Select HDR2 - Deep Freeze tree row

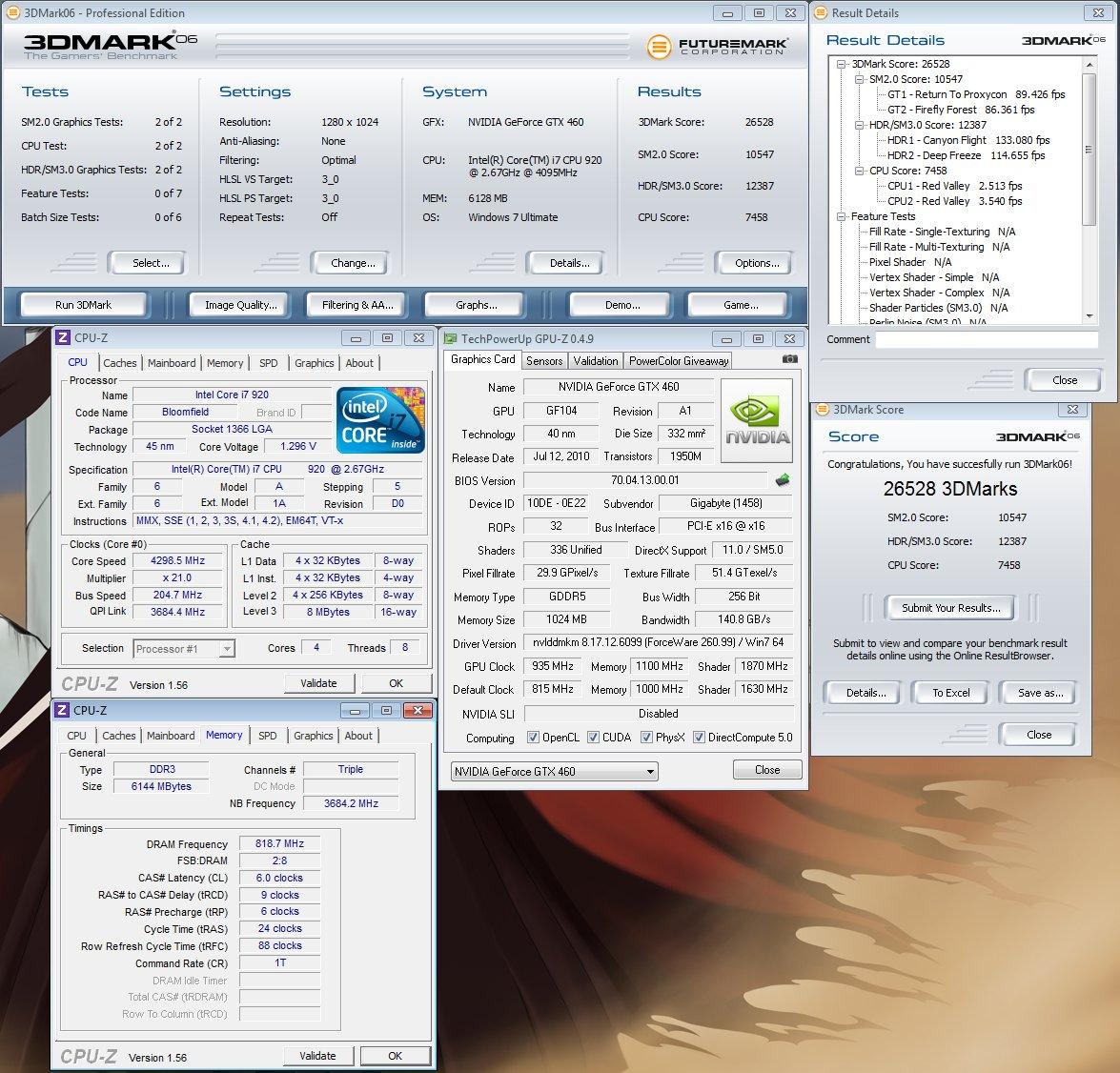tap(966, 155)
